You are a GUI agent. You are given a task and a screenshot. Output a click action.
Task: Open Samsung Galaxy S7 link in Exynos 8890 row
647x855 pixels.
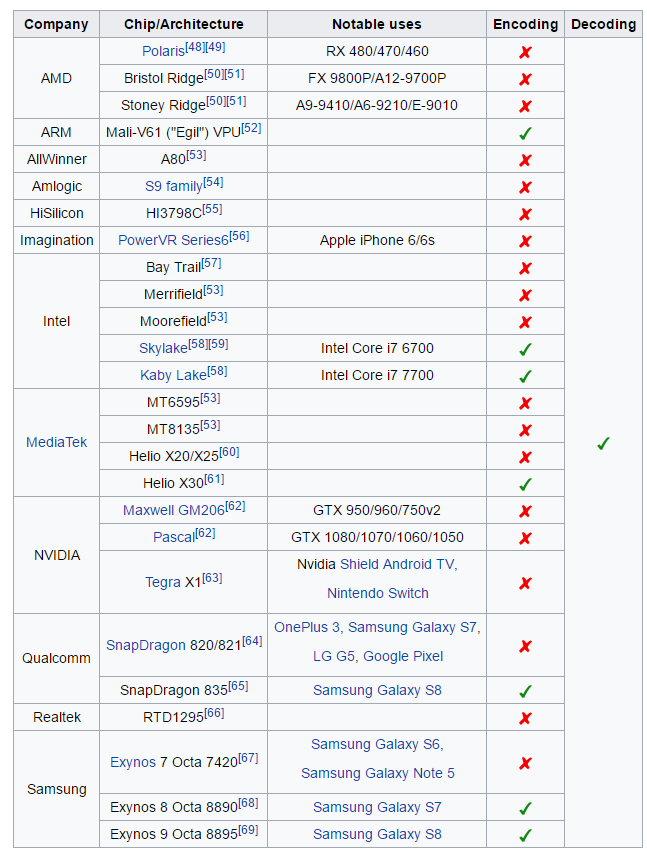click(377, 808)
